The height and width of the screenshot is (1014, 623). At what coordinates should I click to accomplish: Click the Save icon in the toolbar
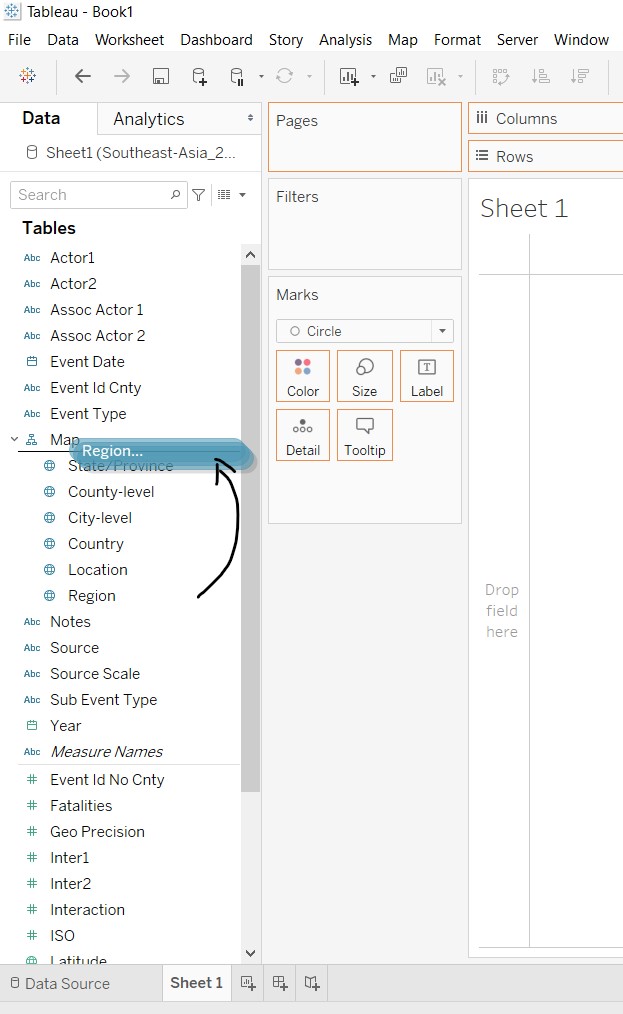(x=160, y=76)
